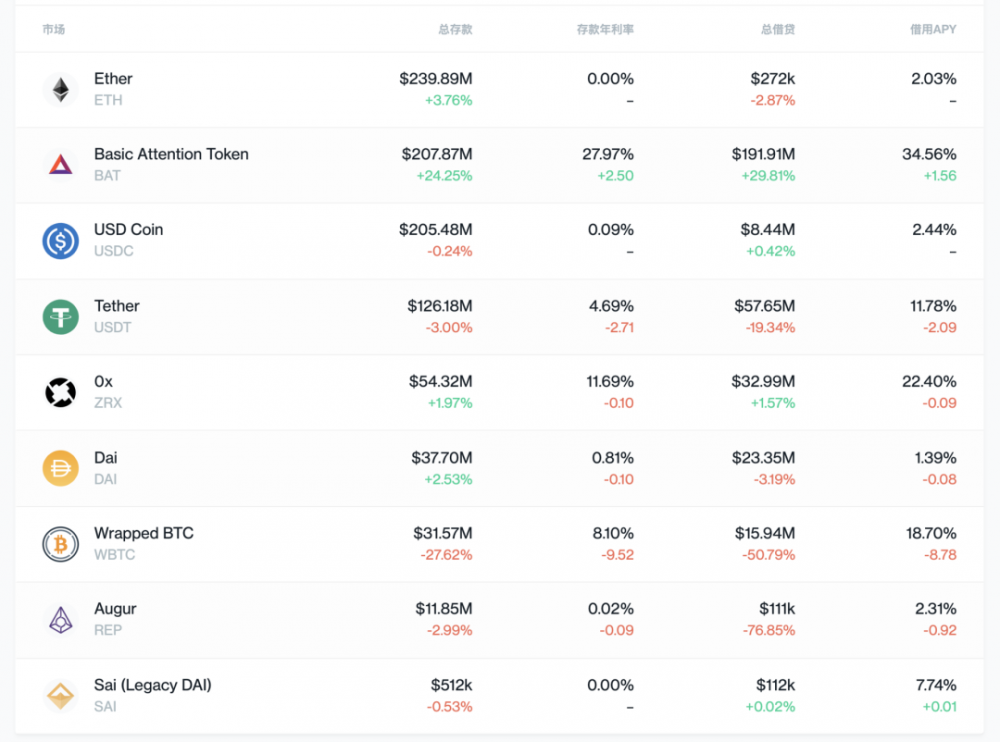Click the Basic Attention Token triangle icon
This screenshot has height=742, width=1000.
tap(60, 165)
